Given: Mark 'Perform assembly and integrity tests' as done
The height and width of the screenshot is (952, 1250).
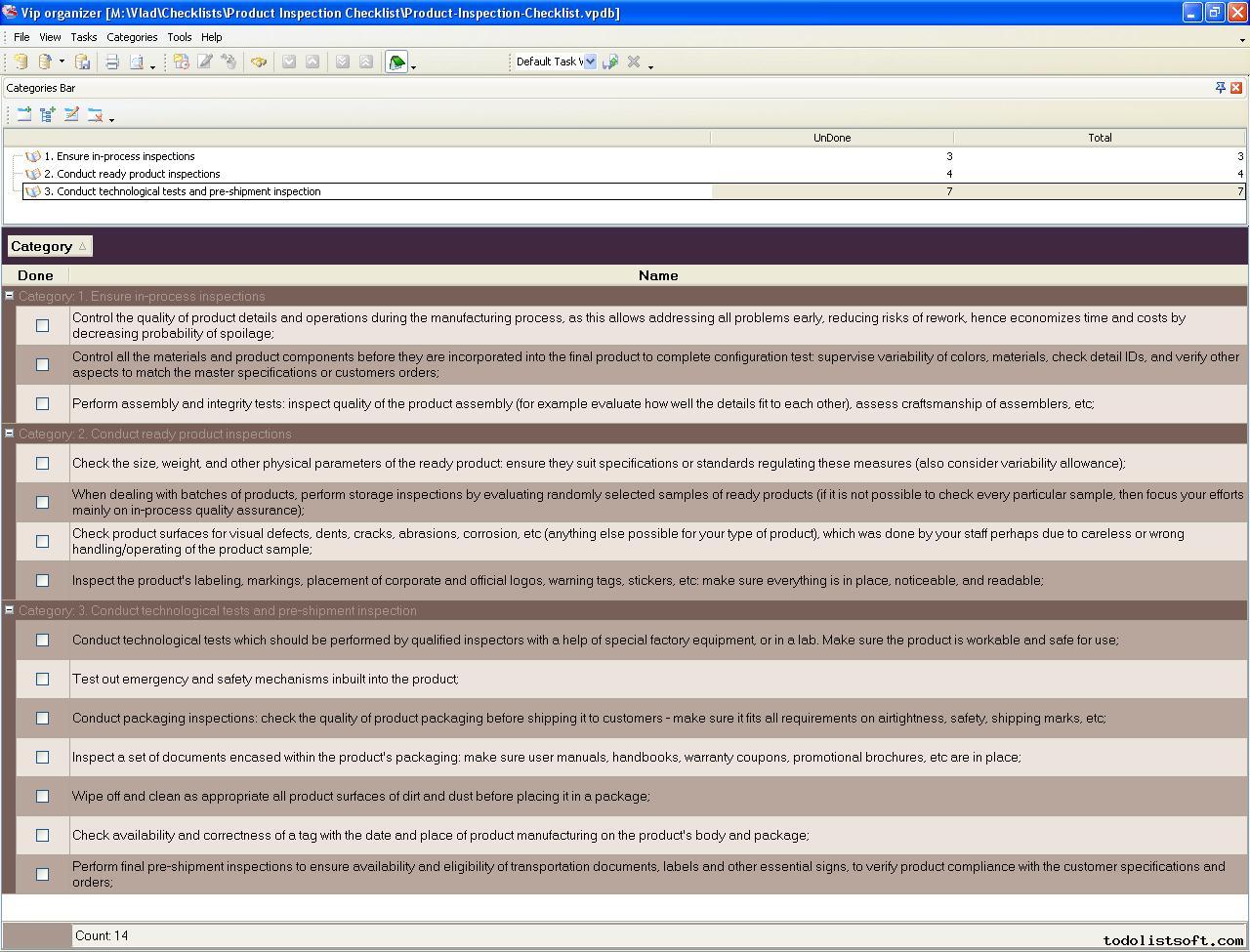Looking at the screenshot, I should [42, 403].
